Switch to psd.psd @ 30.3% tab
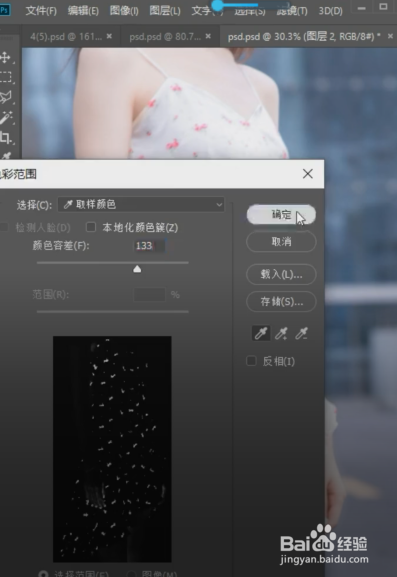 (x=305, y=36)
